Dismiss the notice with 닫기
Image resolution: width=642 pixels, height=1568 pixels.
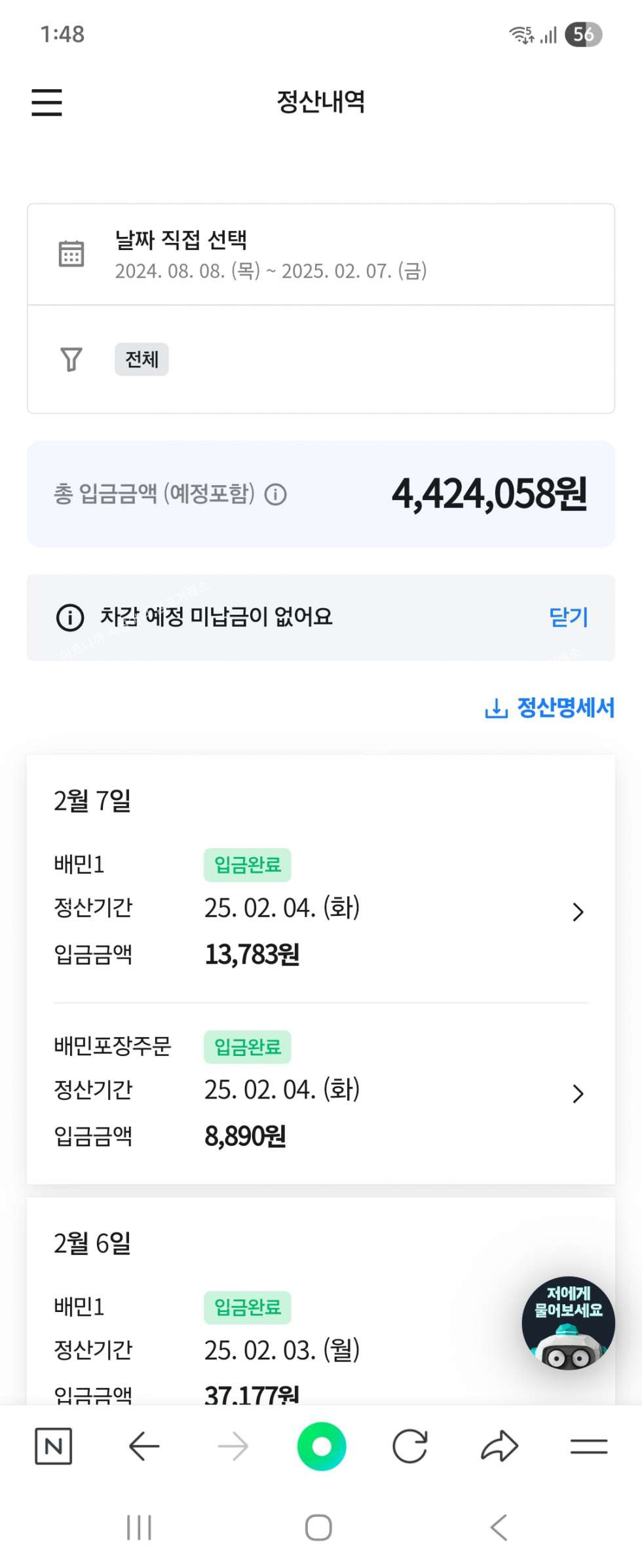(x=568, y=617)
